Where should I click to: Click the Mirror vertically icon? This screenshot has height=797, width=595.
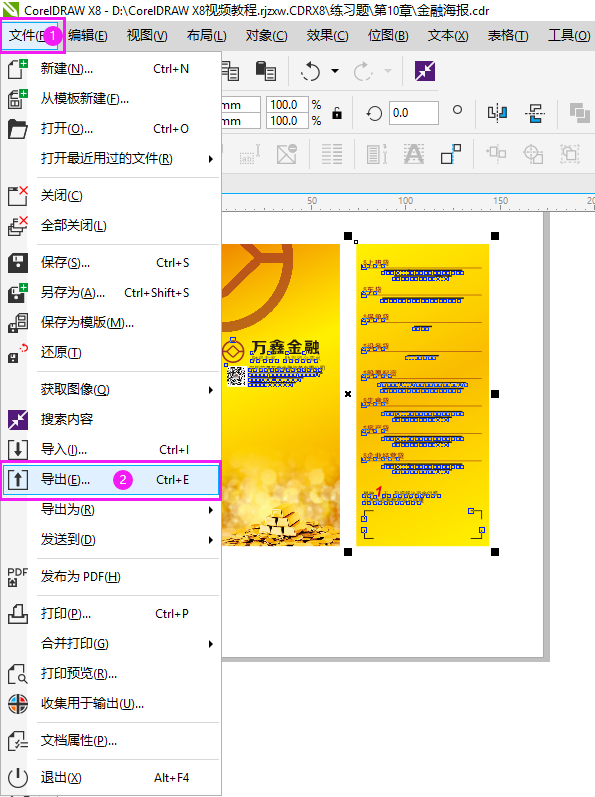point(536,112)
